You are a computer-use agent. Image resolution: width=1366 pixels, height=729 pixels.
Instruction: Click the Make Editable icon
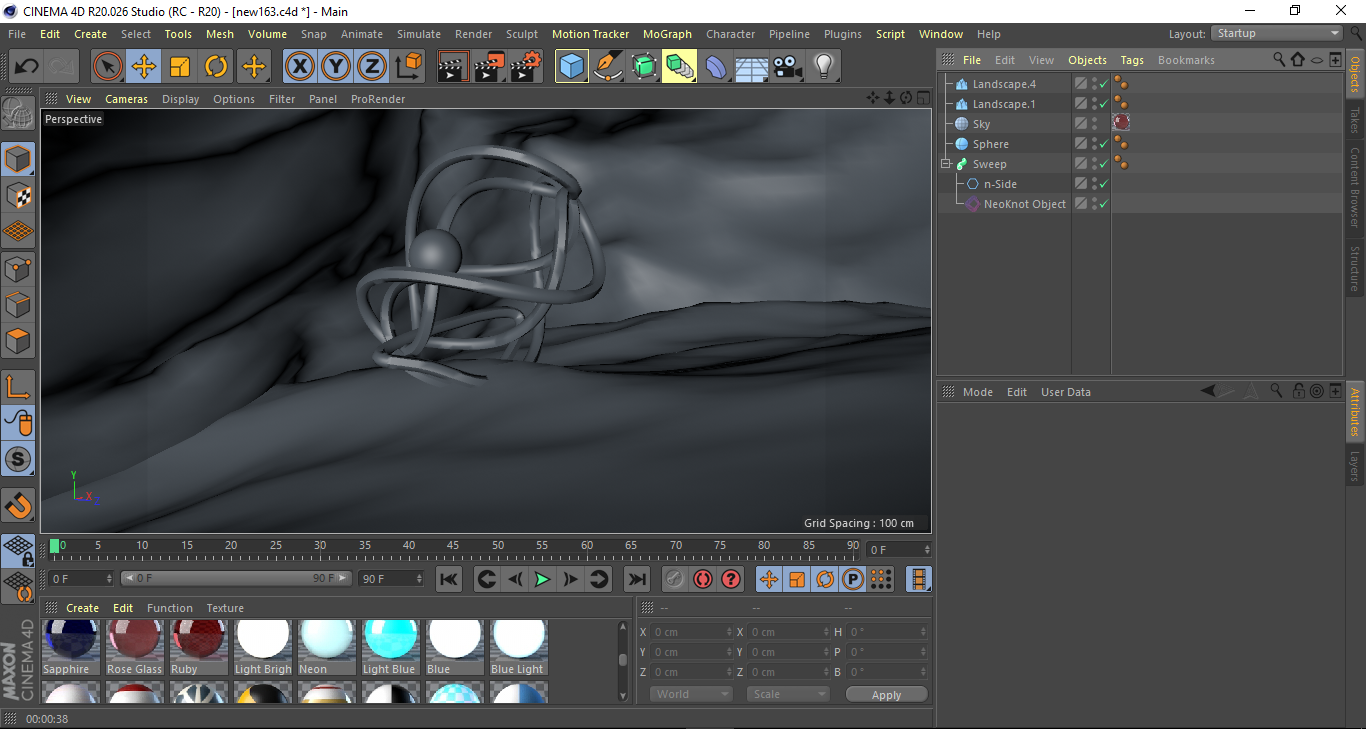click(x=18, y=115)
